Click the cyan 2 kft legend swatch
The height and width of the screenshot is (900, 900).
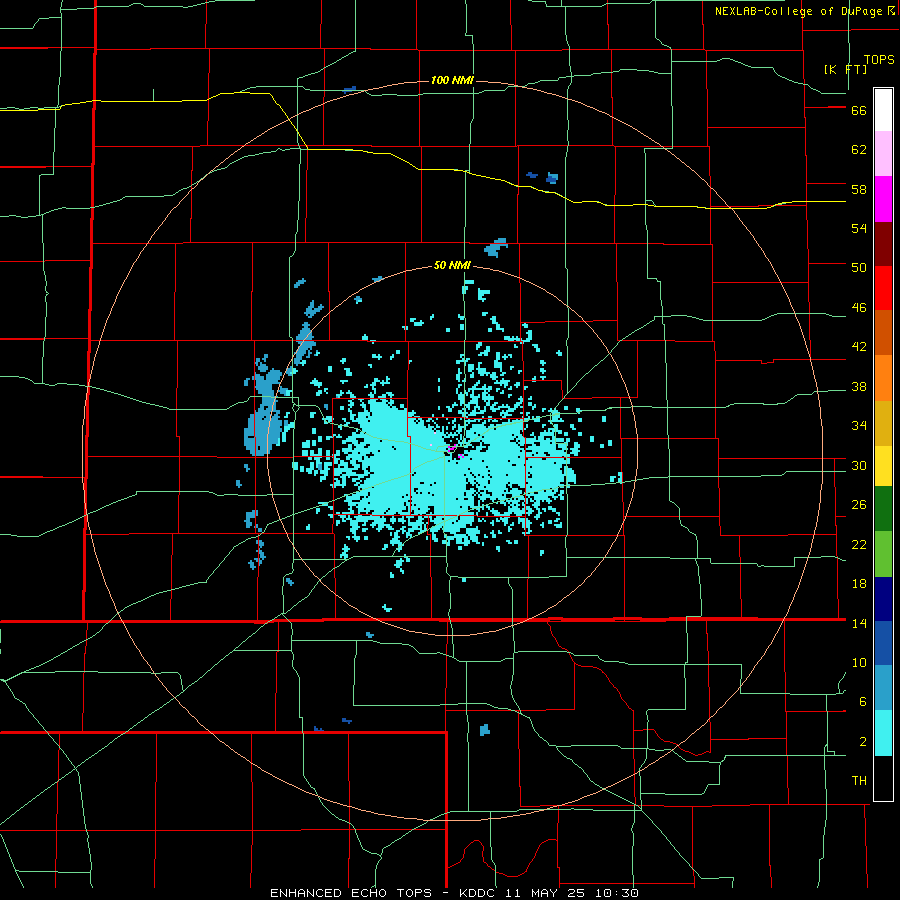[x=883, y=733]
